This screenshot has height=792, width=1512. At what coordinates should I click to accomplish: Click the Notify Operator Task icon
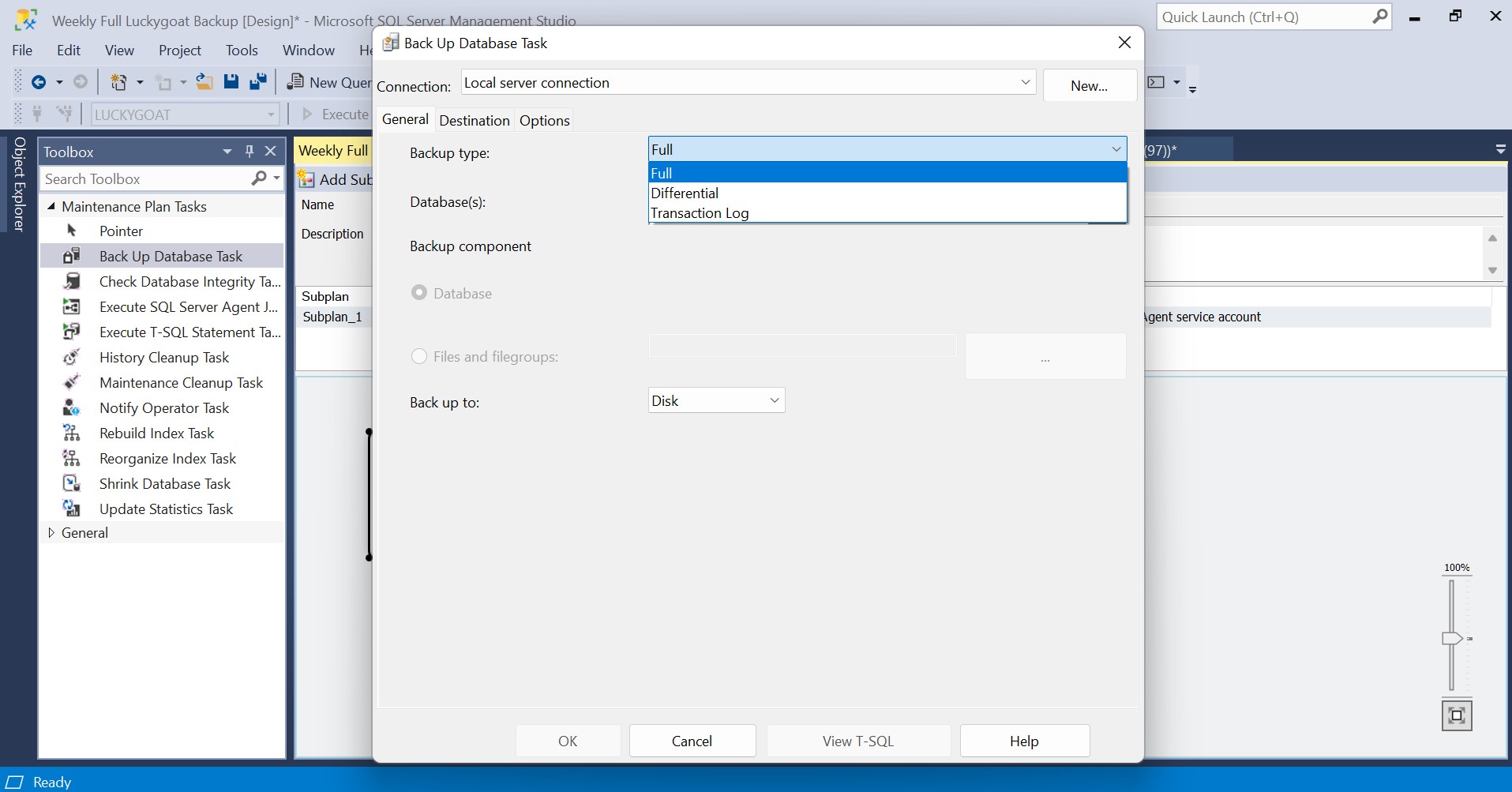coord(72,407)
